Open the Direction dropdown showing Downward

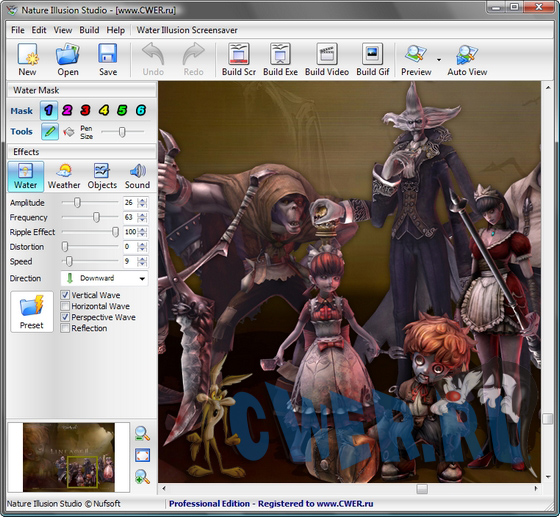pyautogui.click(x=104, y=278)
